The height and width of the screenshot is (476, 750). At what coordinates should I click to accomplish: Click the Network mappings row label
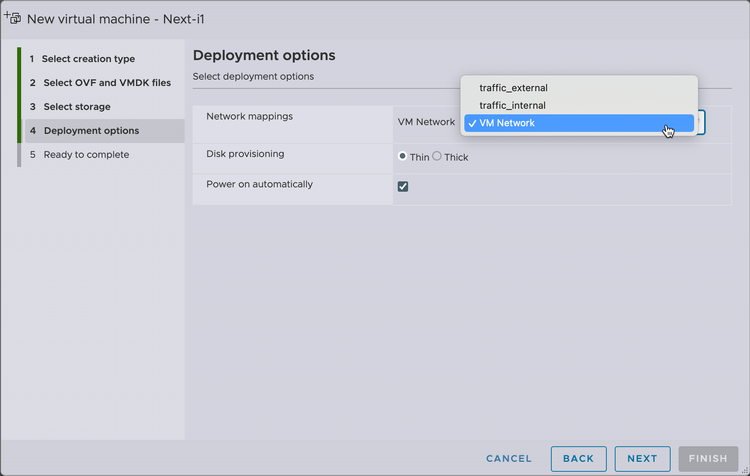249,116
